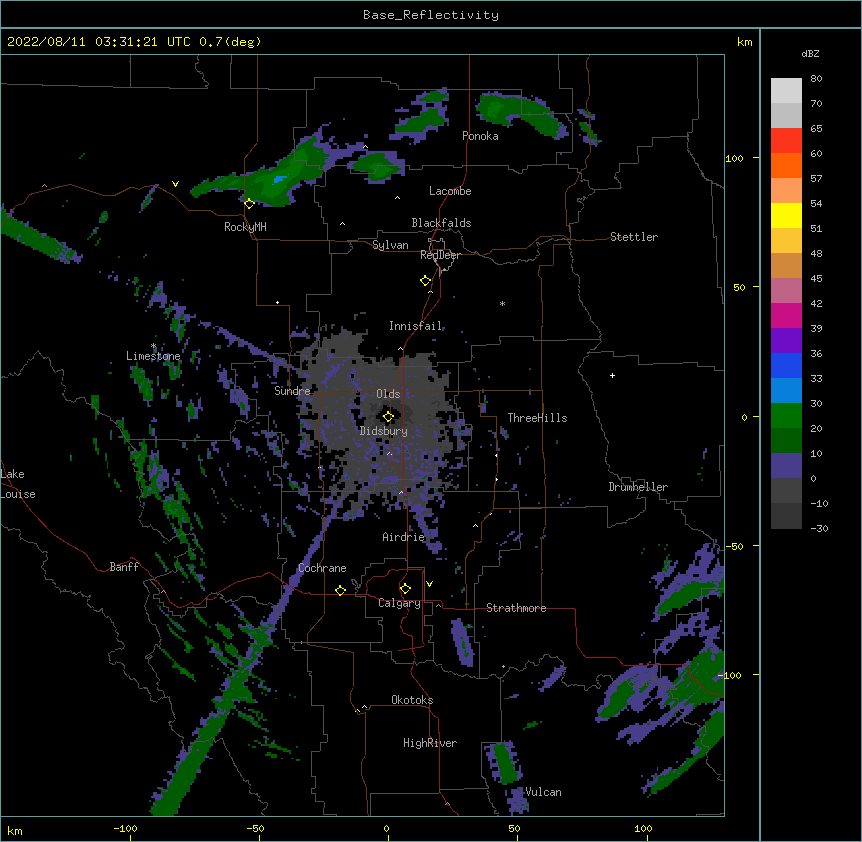Image resolution: width=862 pixels, height=842 pixels.
Task: Click the white asterisk east of Innisfail
Action: click(502, 303)
